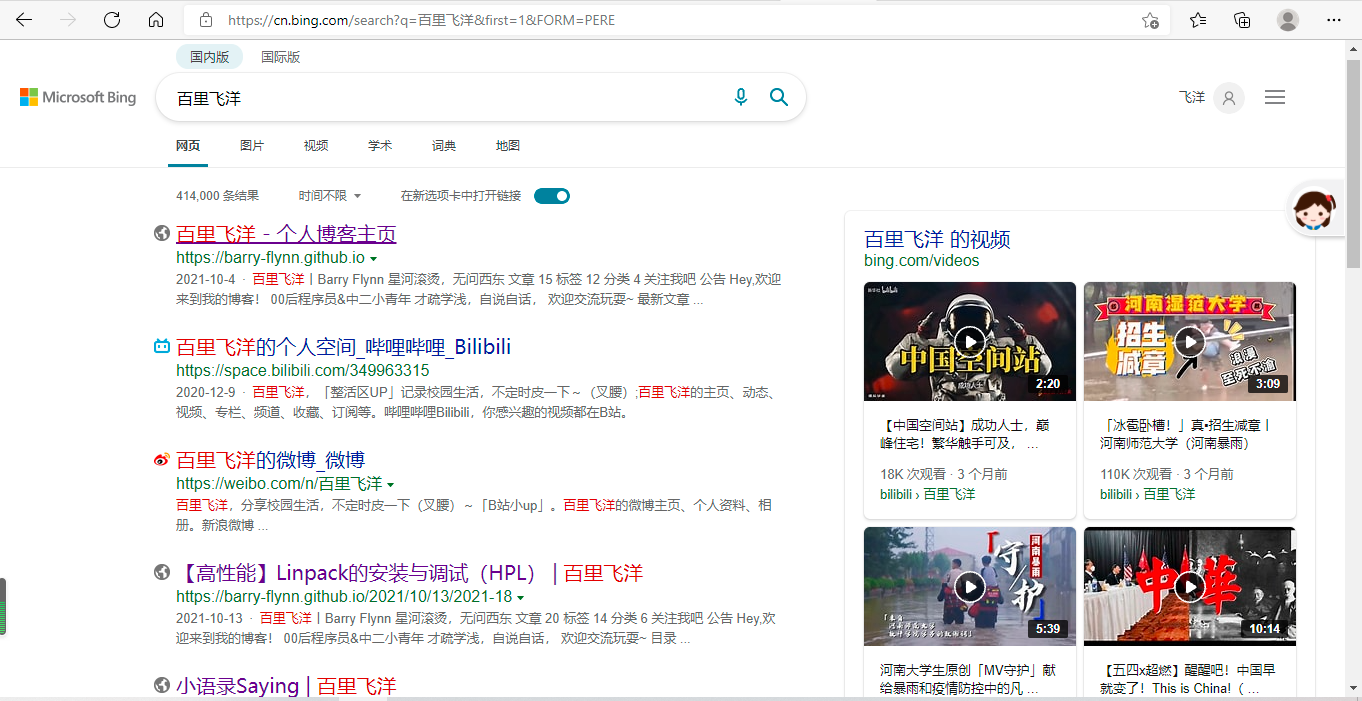The width and height of the screenshot is (1362, 701).
Task: Open the 百里飞洋的个人空间_哔哩哔哩_Bilibili result link
Action: [x=343, y=346]
